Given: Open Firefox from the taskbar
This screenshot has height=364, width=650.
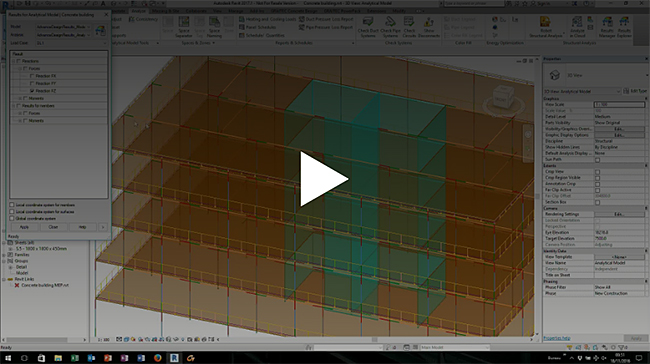Looking at the screenshot, I should click(x=158, y=358).
